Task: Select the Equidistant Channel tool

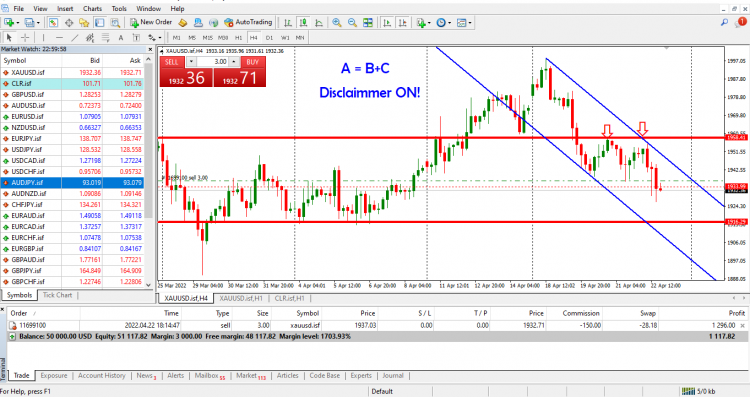Action: (90, 37)
